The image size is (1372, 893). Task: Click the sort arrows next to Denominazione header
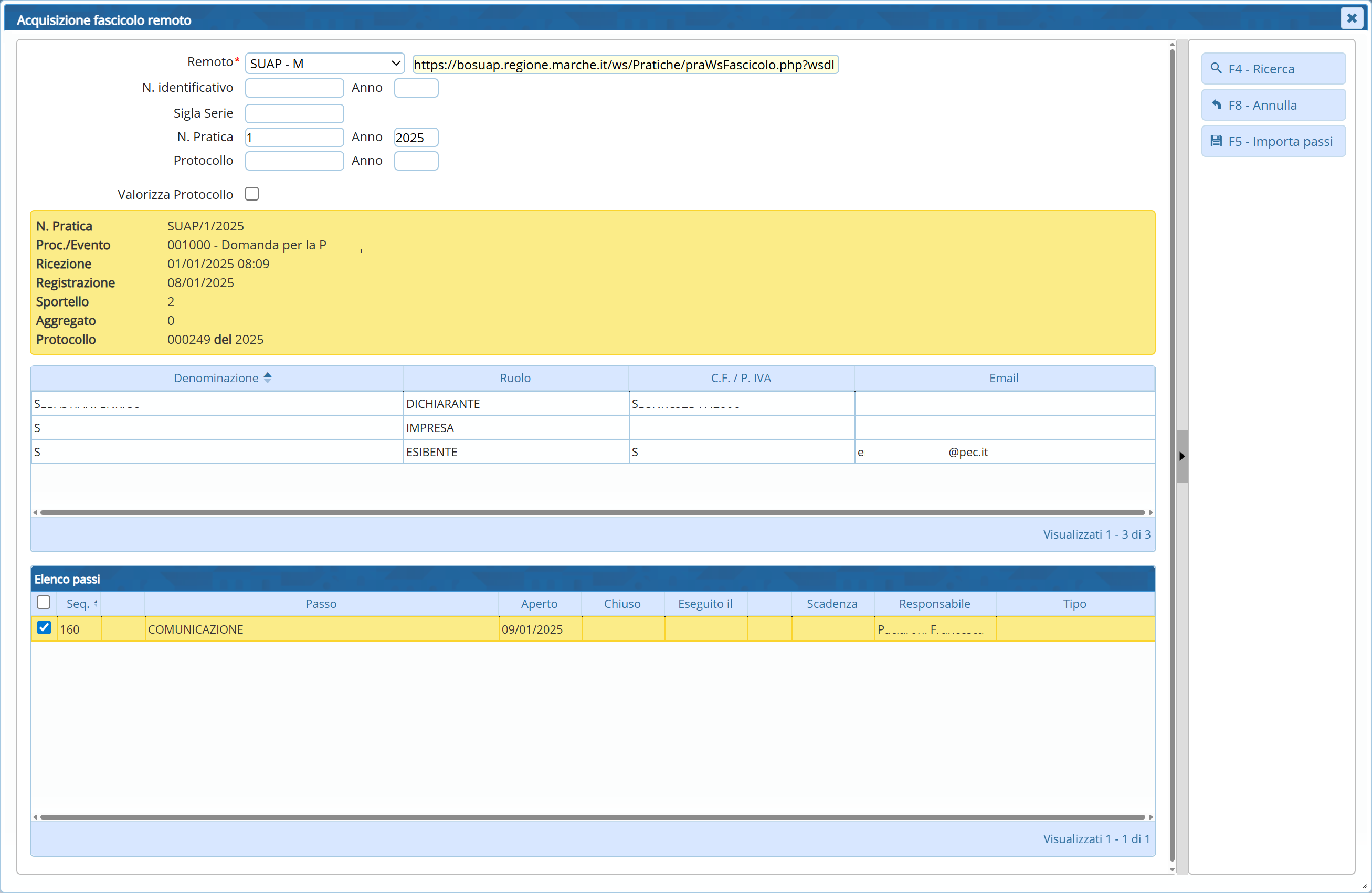[268, 377]
